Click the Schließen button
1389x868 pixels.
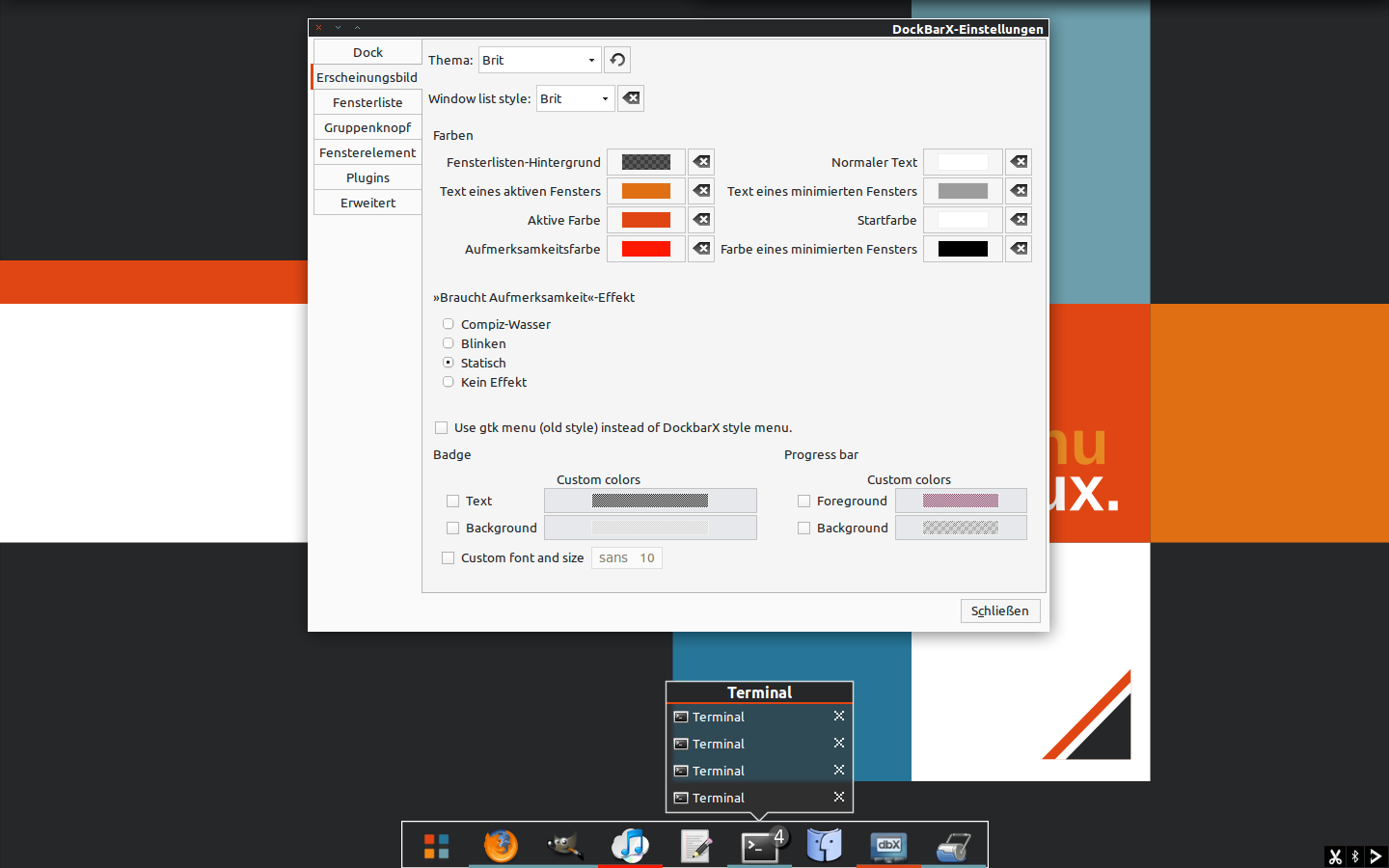1000,610
